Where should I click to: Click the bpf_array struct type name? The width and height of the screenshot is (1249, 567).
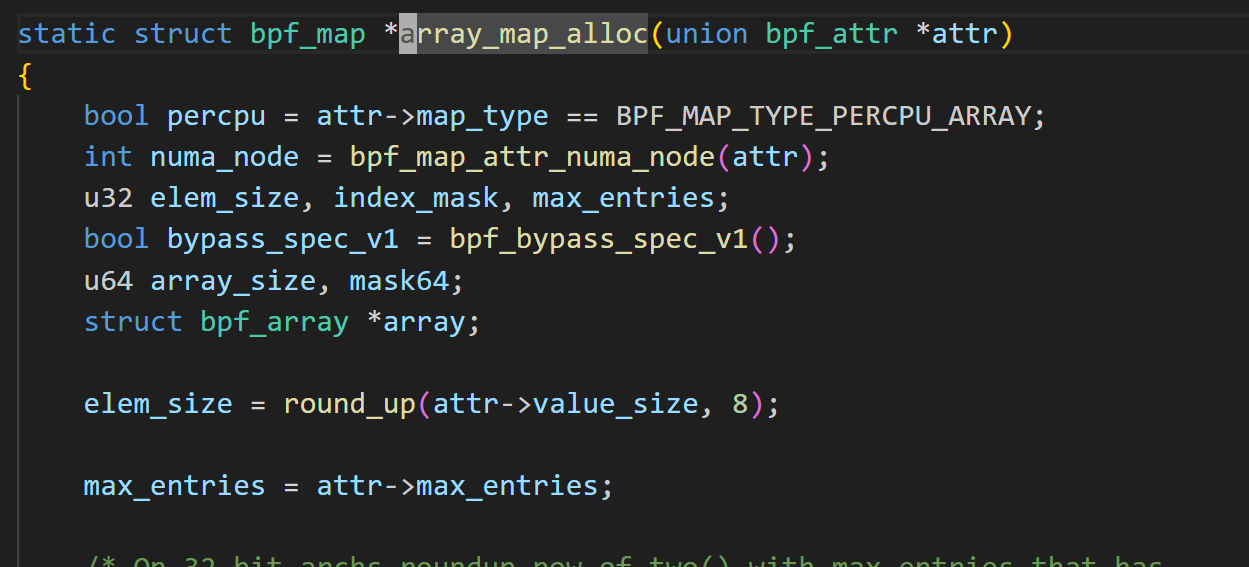pos(274,321)
